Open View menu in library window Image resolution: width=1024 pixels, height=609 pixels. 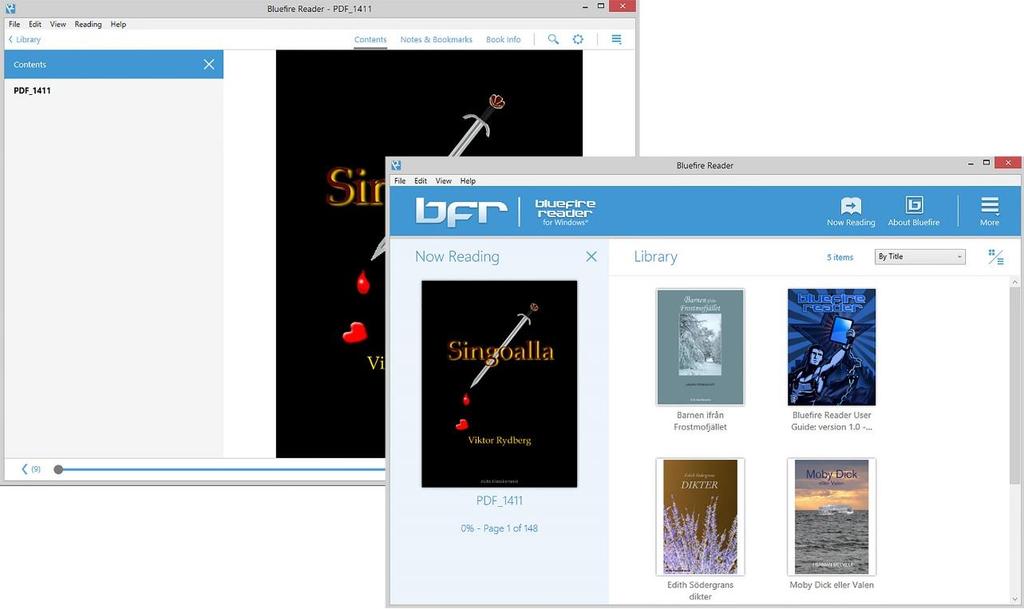[443, 181]
